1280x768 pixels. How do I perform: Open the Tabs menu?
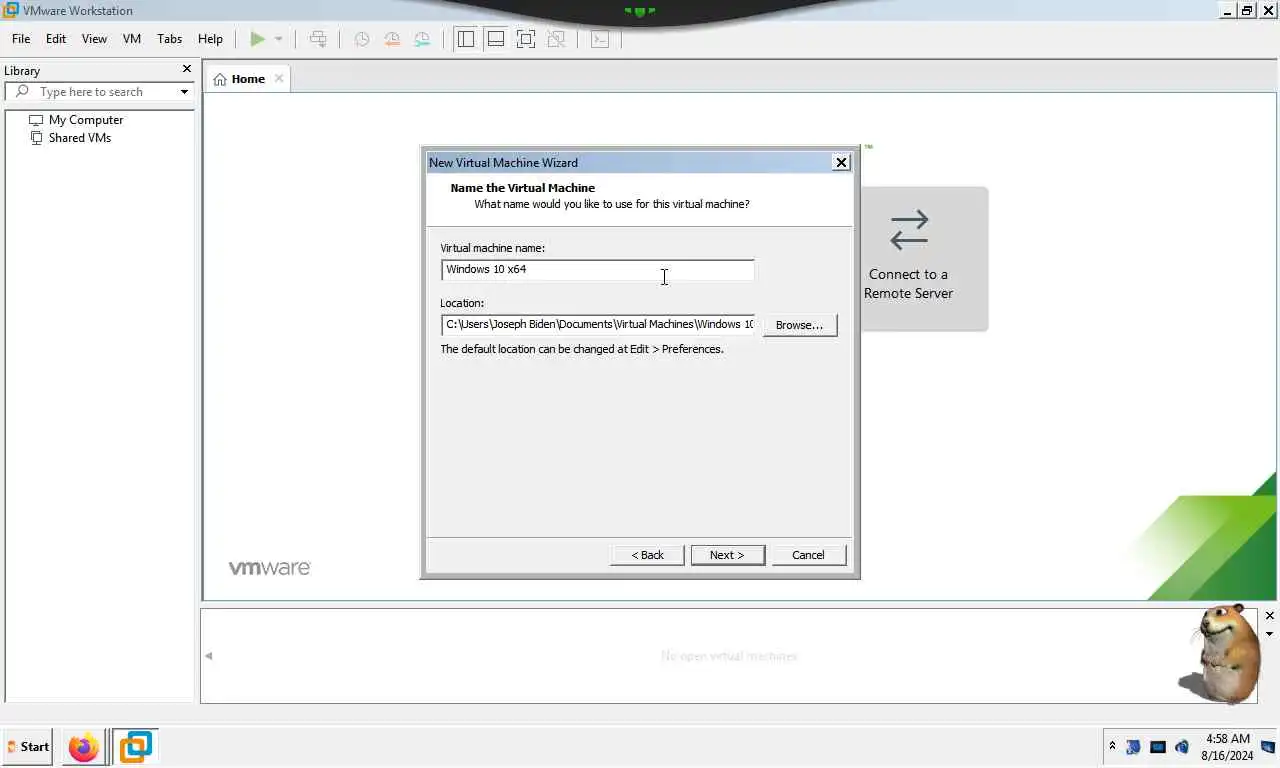[170, 39]
